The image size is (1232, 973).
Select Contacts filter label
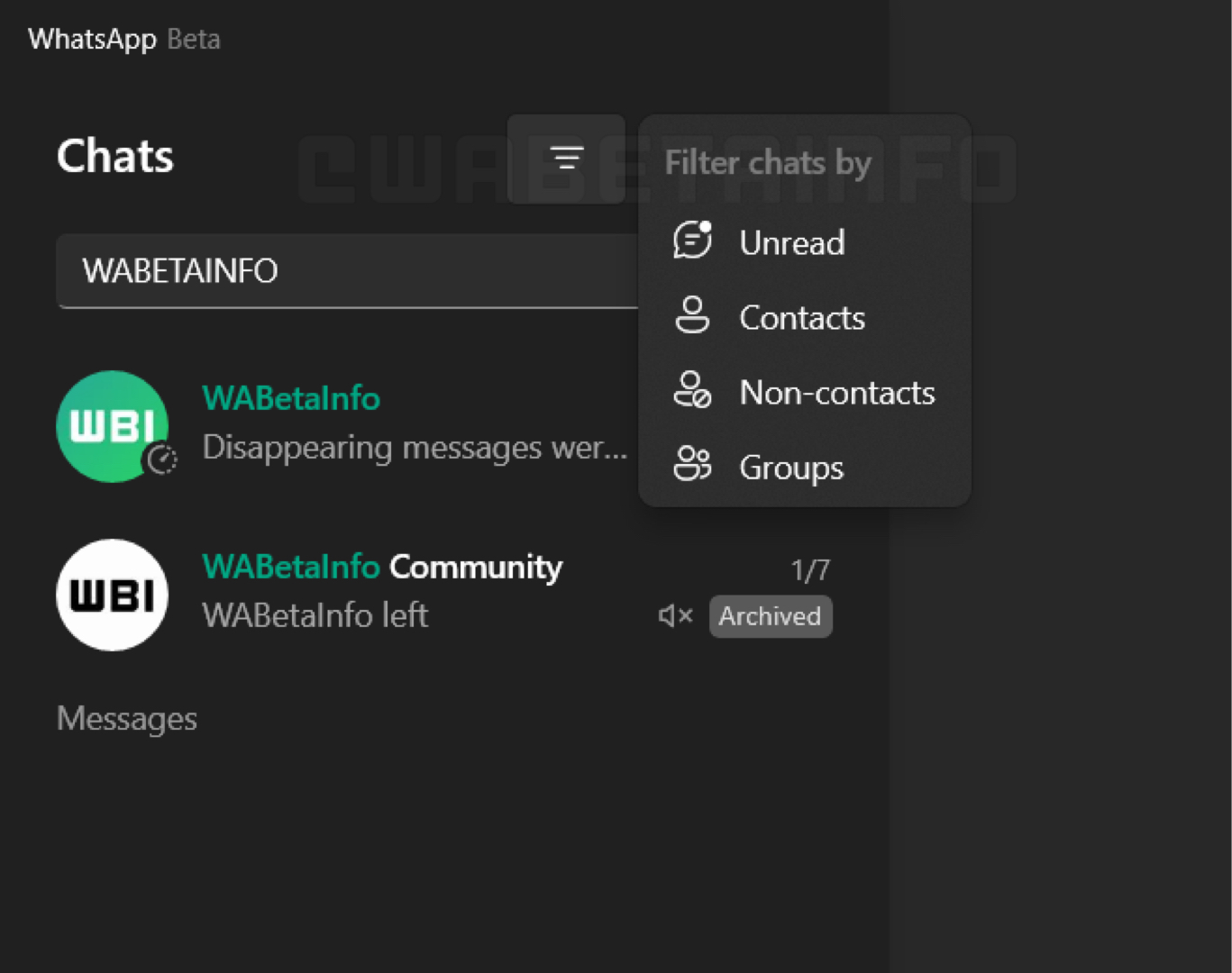coord(801,318)
